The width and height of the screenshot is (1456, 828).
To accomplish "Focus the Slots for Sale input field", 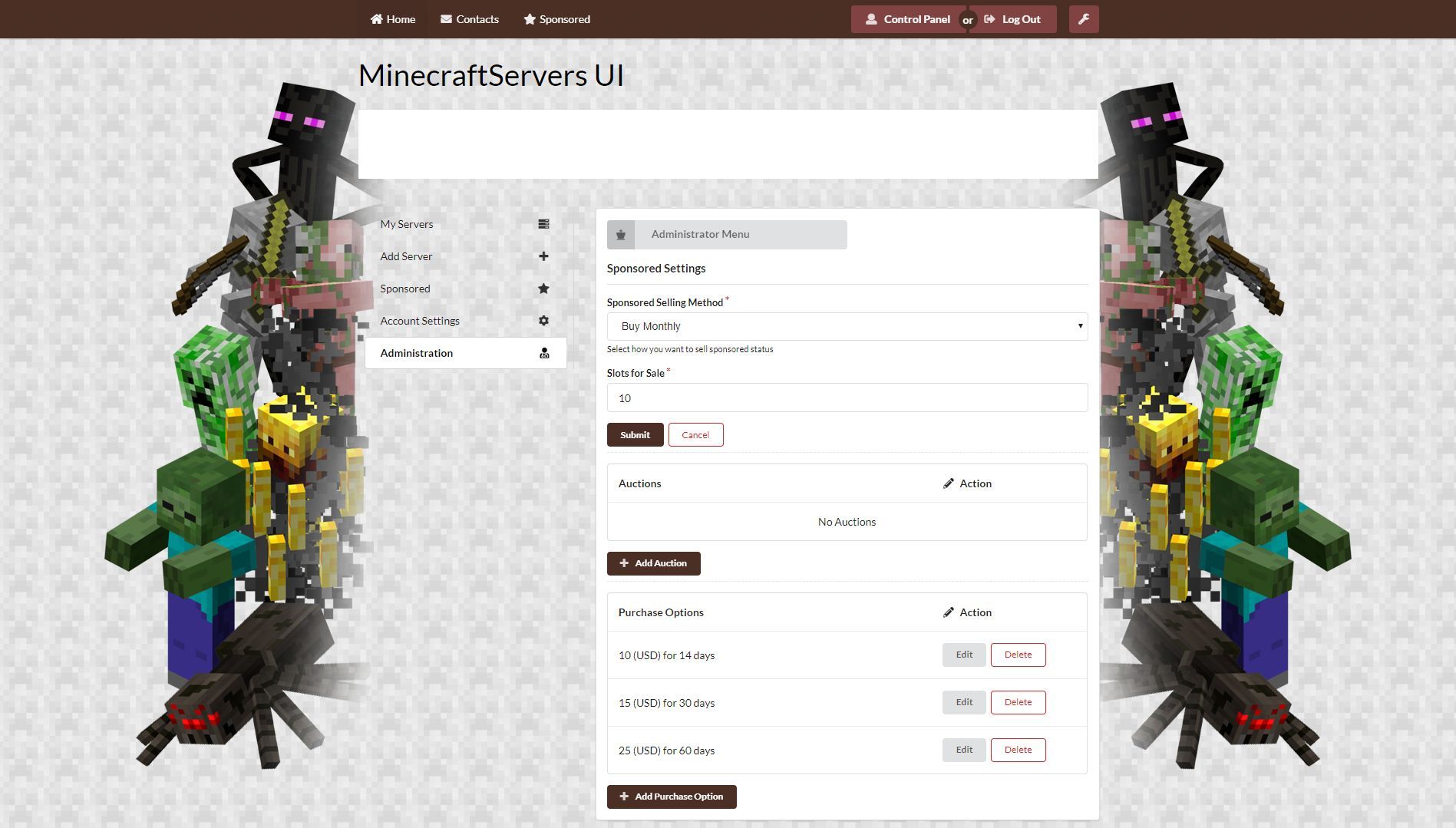I will click(847, 398).
